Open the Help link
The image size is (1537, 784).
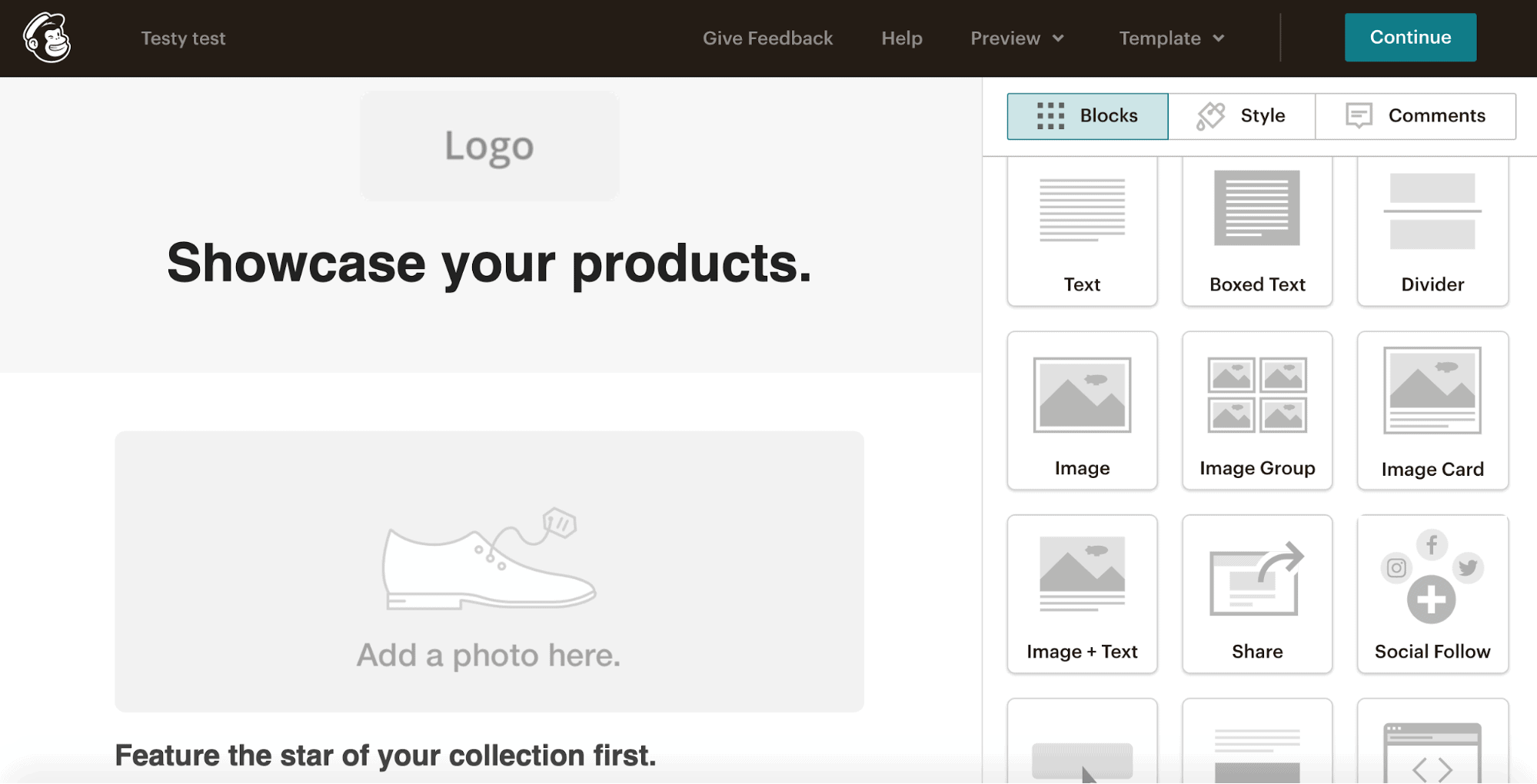(x=902, y=38)
